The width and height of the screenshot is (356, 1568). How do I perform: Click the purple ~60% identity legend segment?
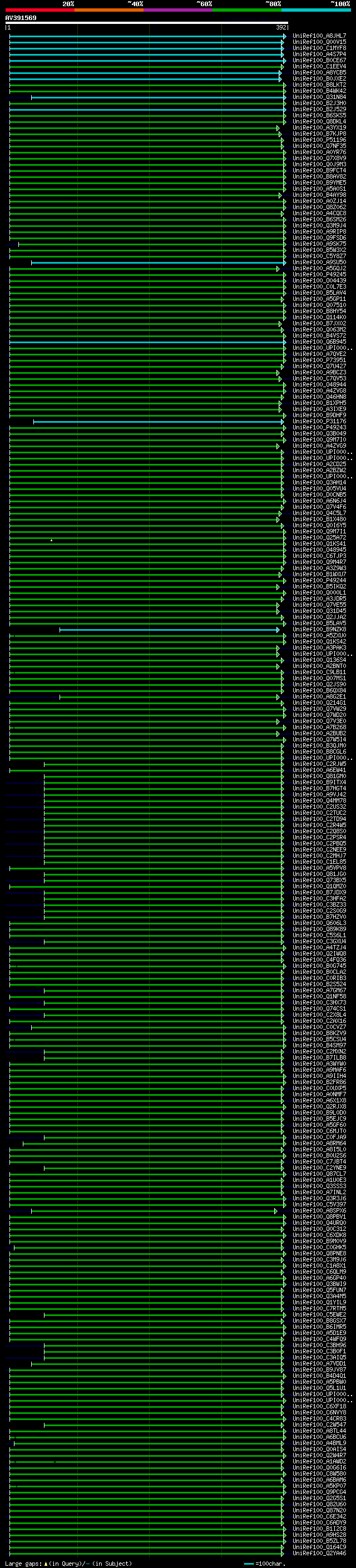[177, 10]
